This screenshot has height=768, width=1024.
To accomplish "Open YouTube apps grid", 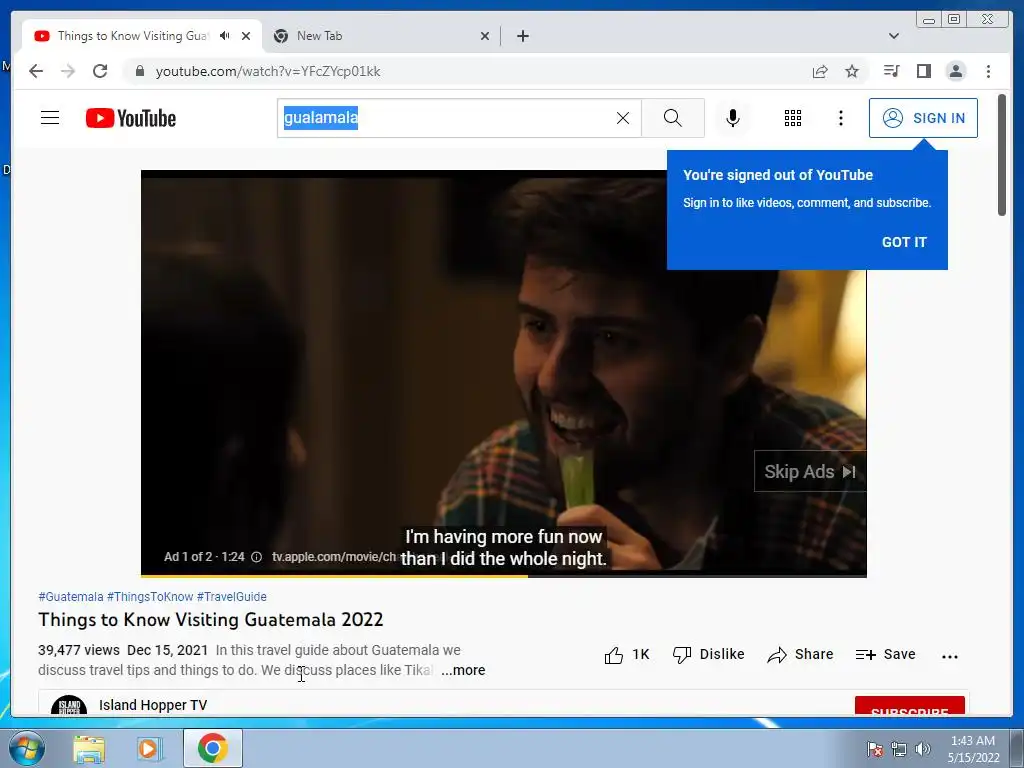I will 793,118.
